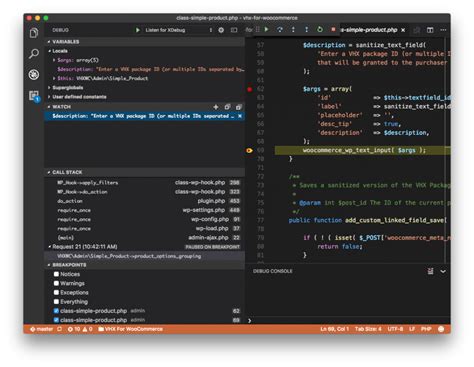This screenshot has width=474, height=367.
Task: Collapse the debug console panel chevron
Action: pos(443,271)
